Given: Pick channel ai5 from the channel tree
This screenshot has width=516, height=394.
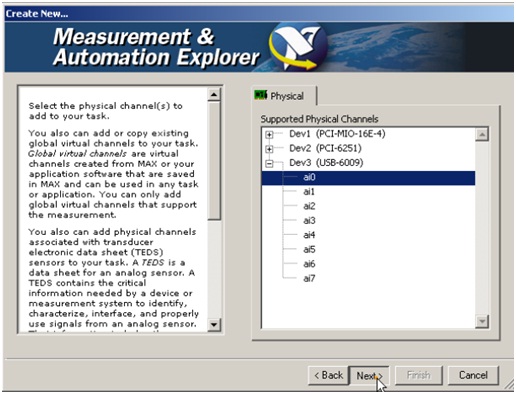Looking at the screenshot, I should click(309, 250).
